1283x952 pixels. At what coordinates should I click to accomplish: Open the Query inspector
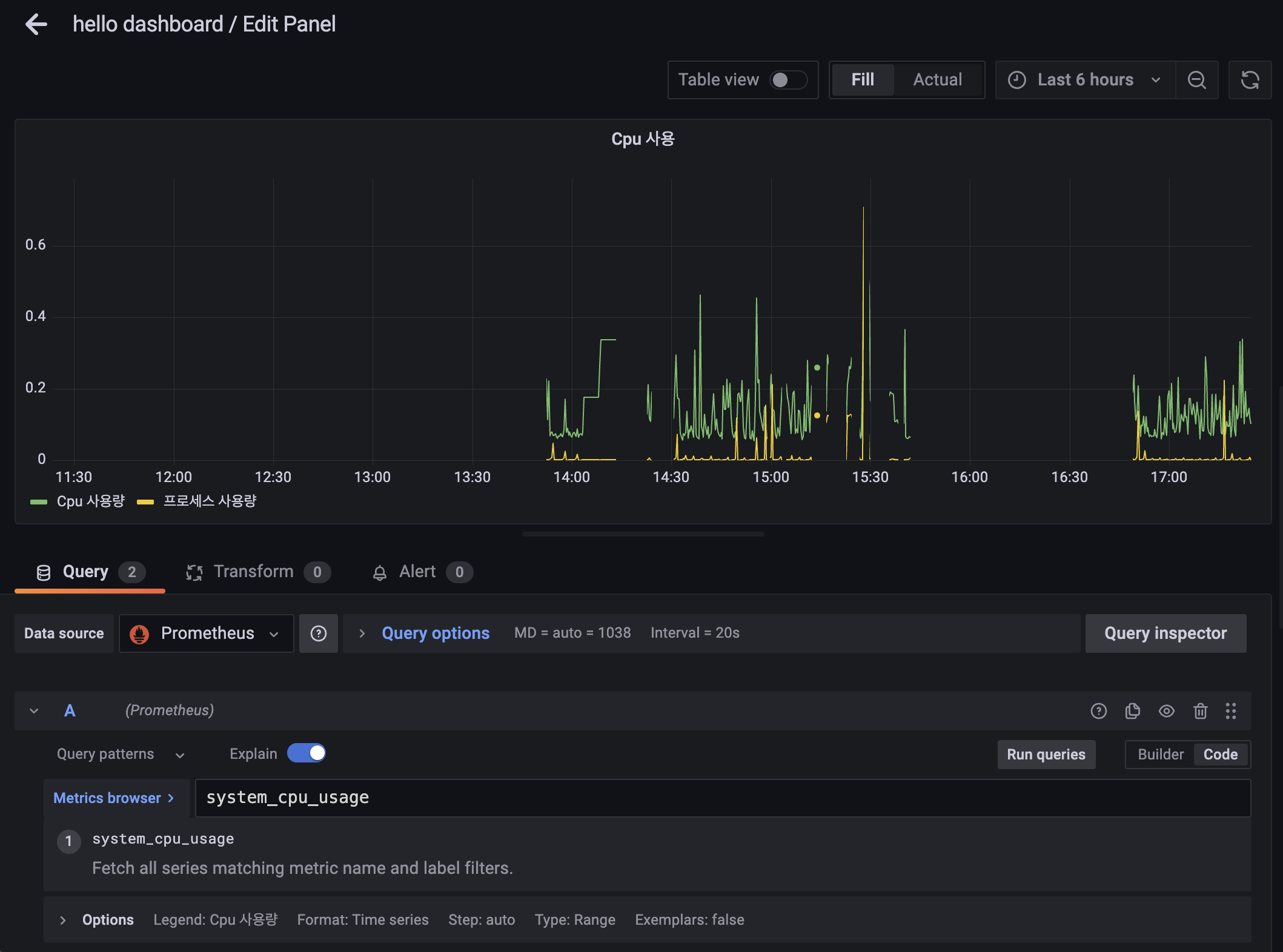point(1165,633)
